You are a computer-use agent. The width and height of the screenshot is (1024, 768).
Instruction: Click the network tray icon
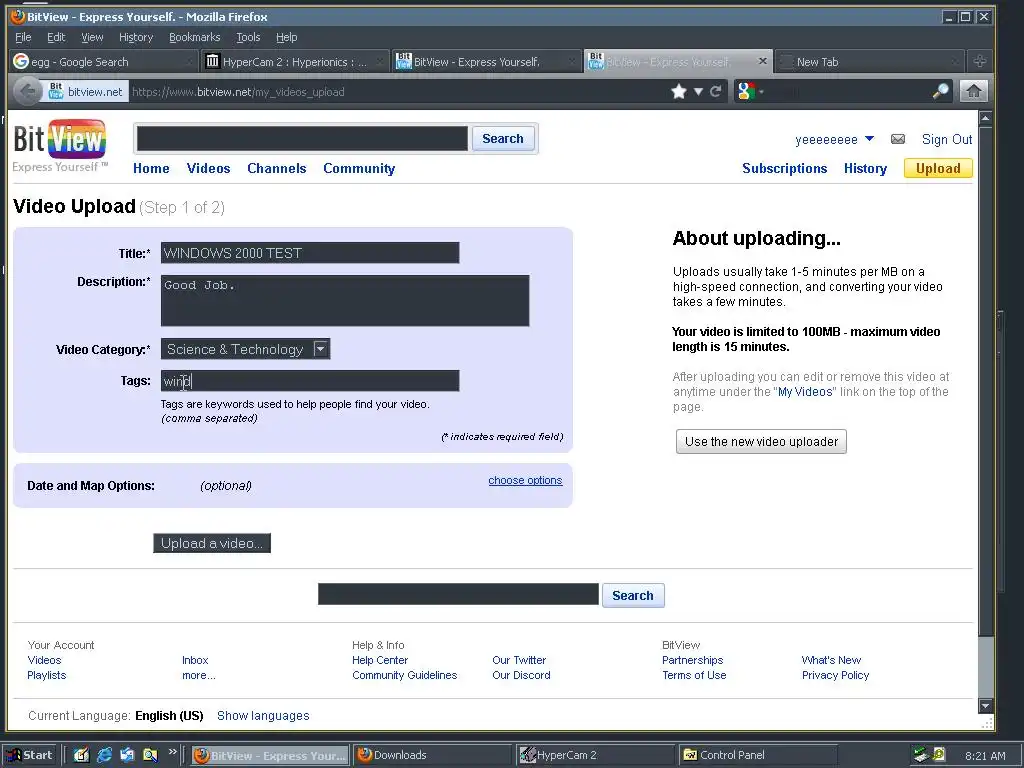[x=921, y=755]
